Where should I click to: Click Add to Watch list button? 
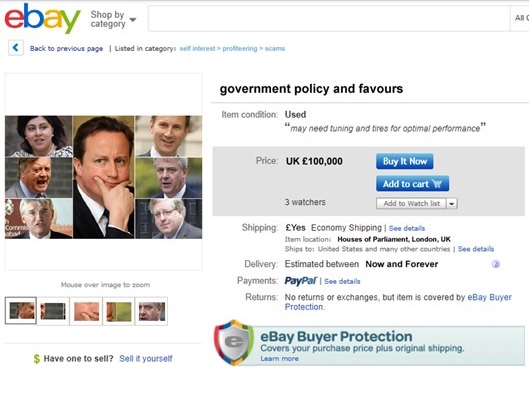click(411, 204)
